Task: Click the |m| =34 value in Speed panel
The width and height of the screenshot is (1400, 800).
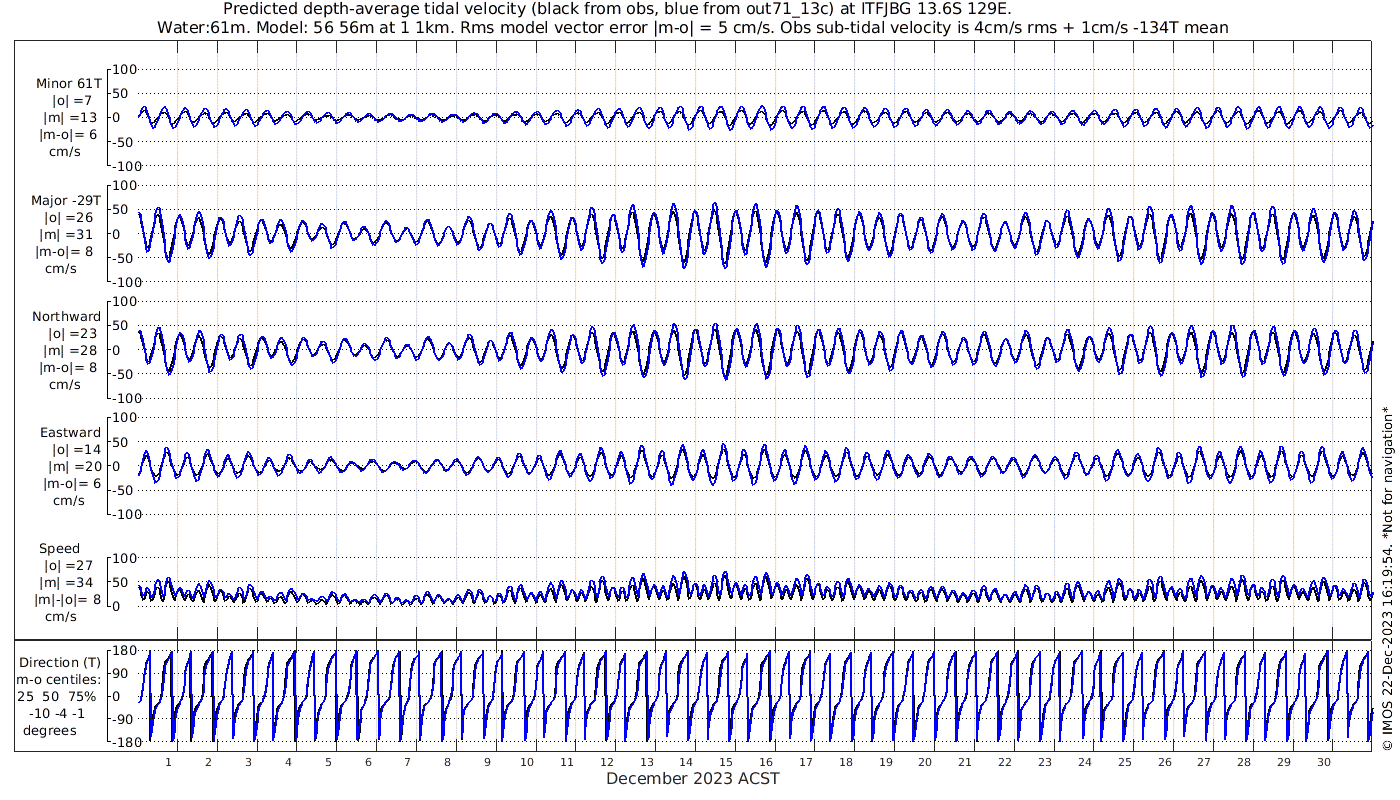Action: 67,582
